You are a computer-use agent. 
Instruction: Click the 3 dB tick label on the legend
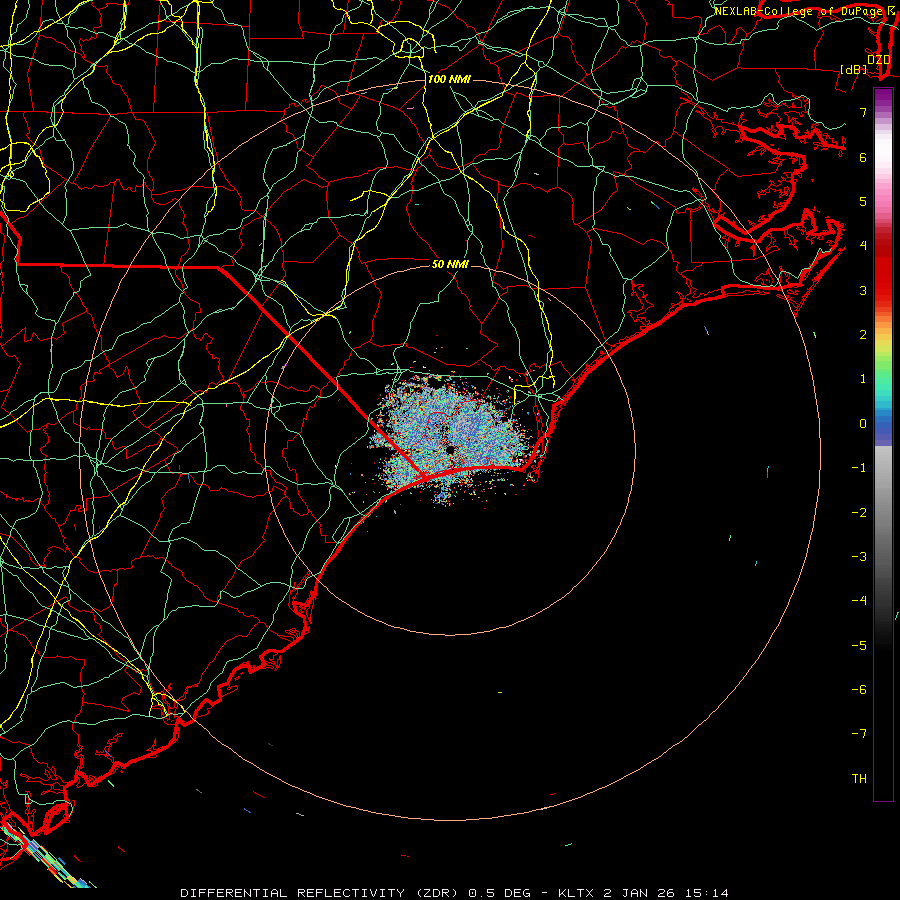click(863, 290)
